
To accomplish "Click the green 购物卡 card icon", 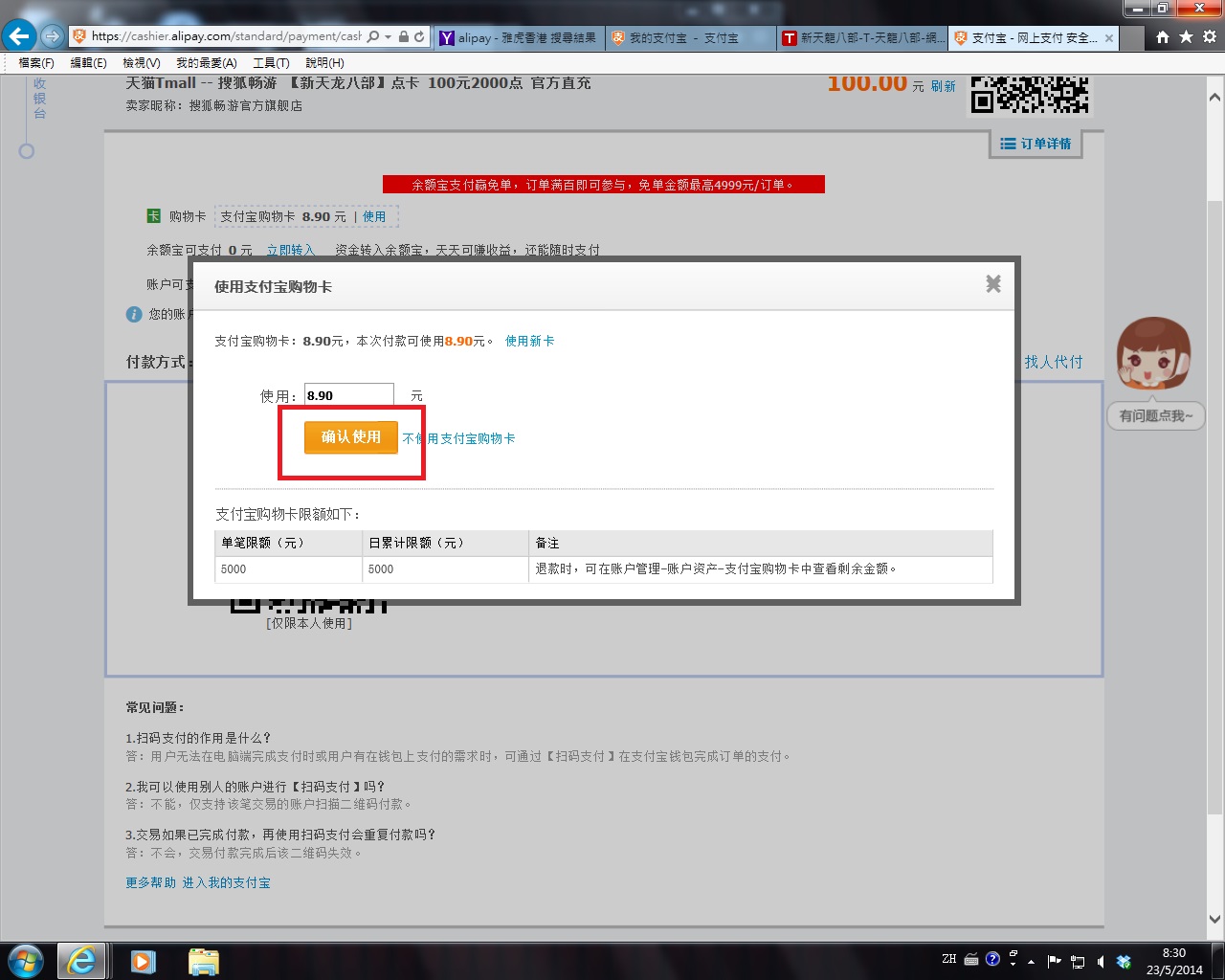I will pyautogui.click(x=153, y=216).
